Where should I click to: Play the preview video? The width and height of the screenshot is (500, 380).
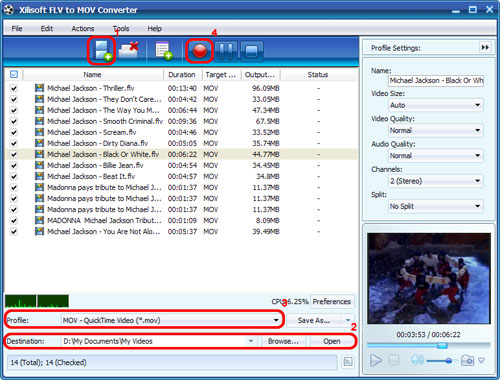pyautogui.click(x=376, y=360)
